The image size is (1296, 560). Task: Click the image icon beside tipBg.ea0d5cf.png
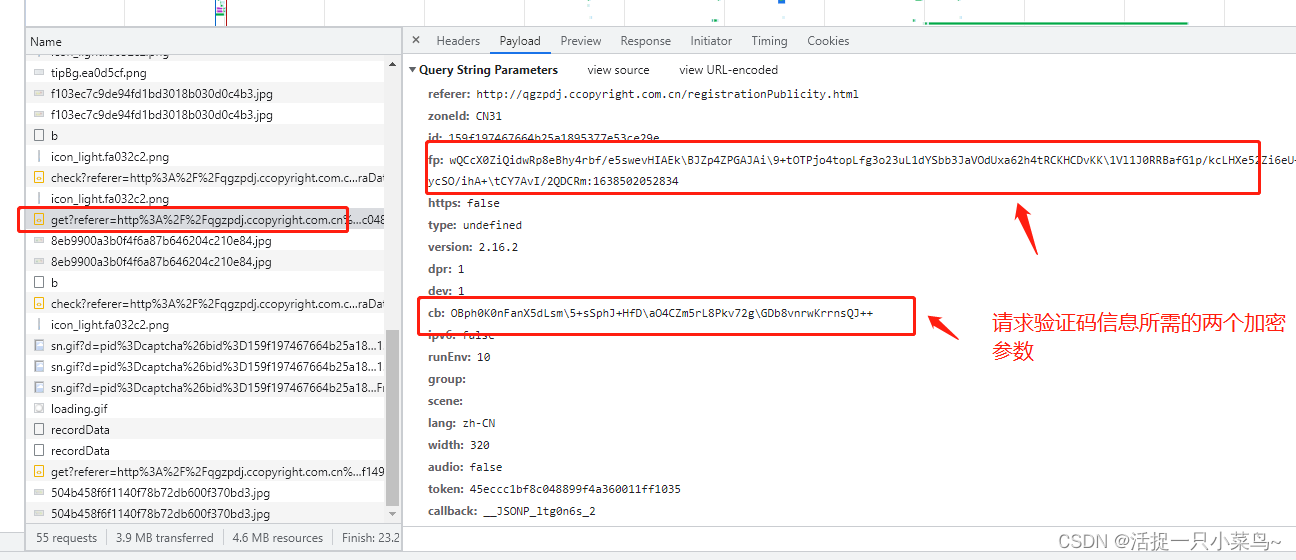39,73
